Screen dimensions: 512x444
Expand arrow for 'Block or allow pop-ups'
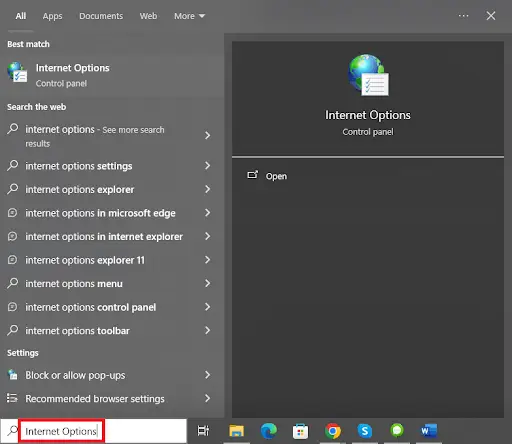pyautogui.click(x=207, y=375)
